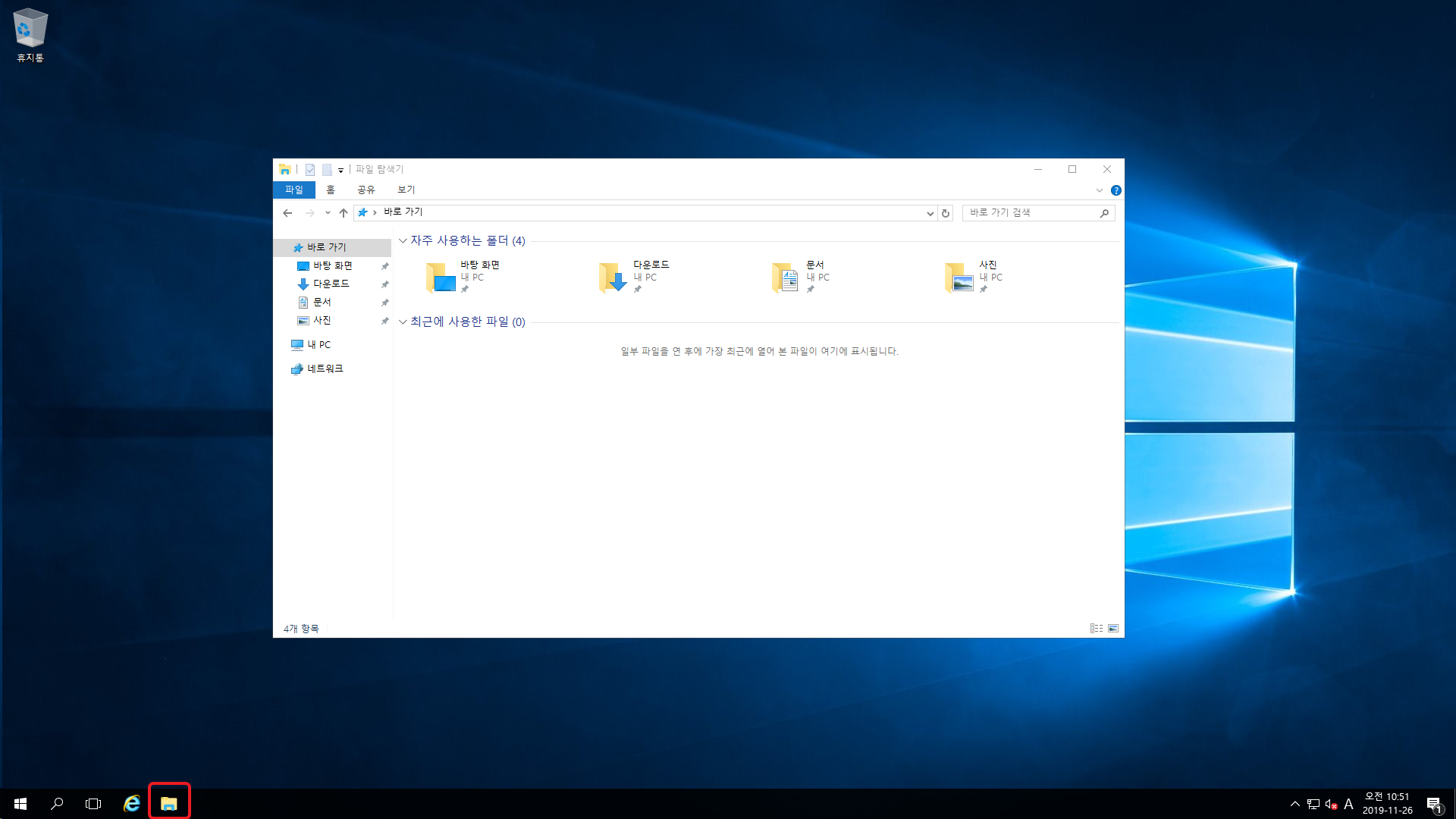Image resolution: width=1456 pixels, height=819 pixels.
Task: Open the clock showing 오전 10:51
Action: pos(1387,804)
